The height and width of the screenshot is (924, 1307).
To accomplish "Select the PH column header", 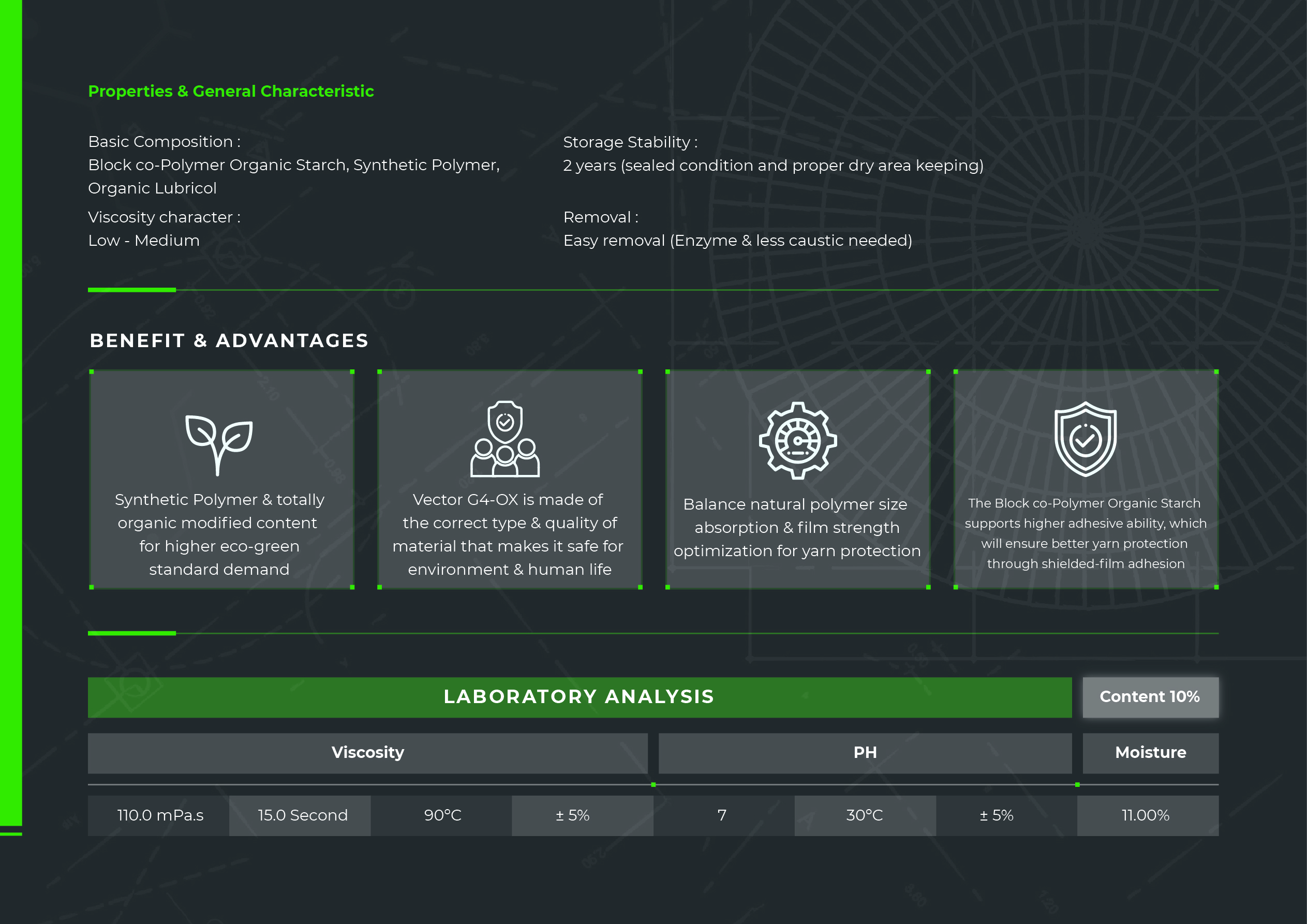I will [x=865, y=753].
